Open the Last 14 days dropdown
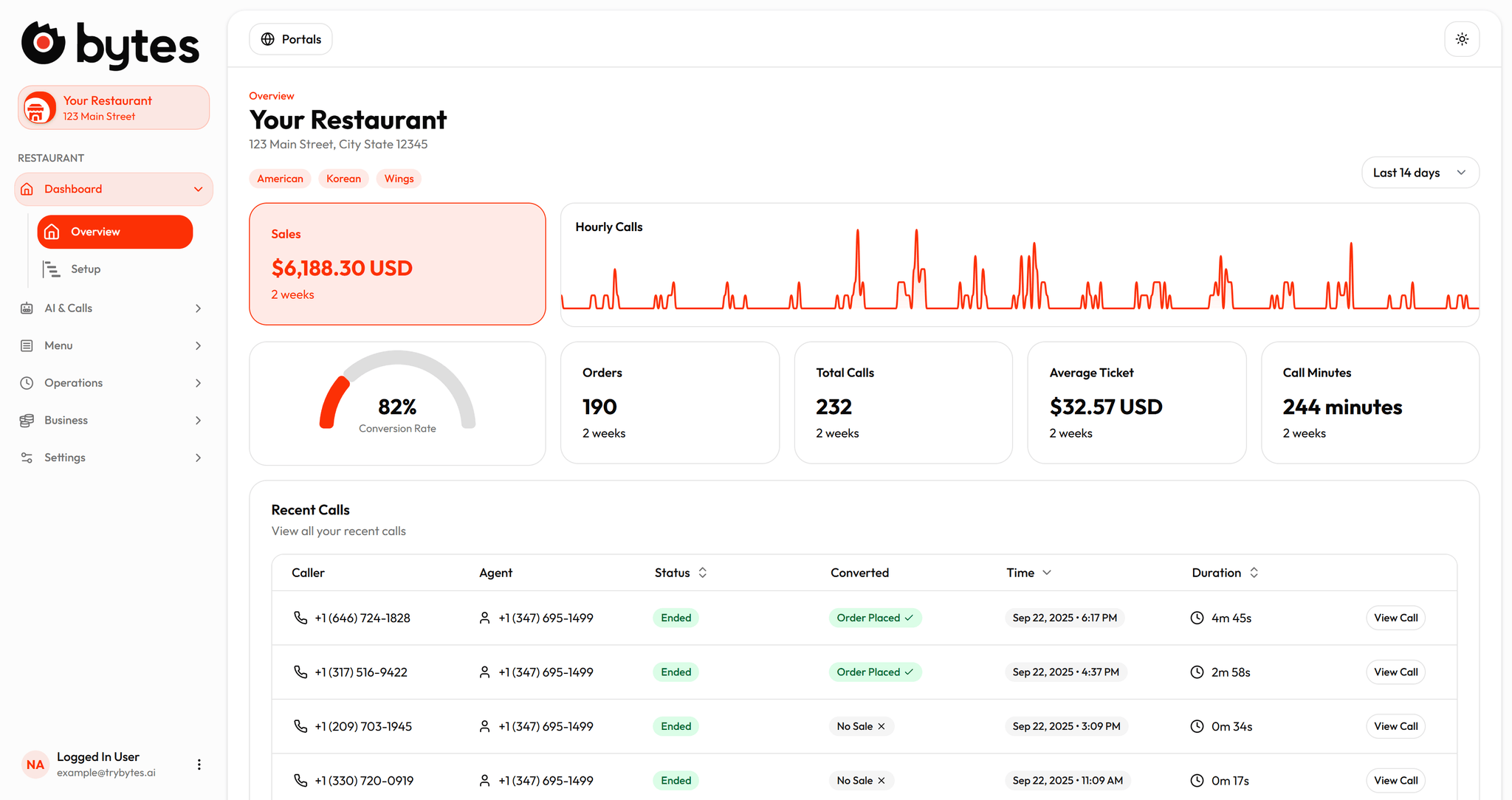Viewport: 1512px width, 800px height. pos(1420,173)
